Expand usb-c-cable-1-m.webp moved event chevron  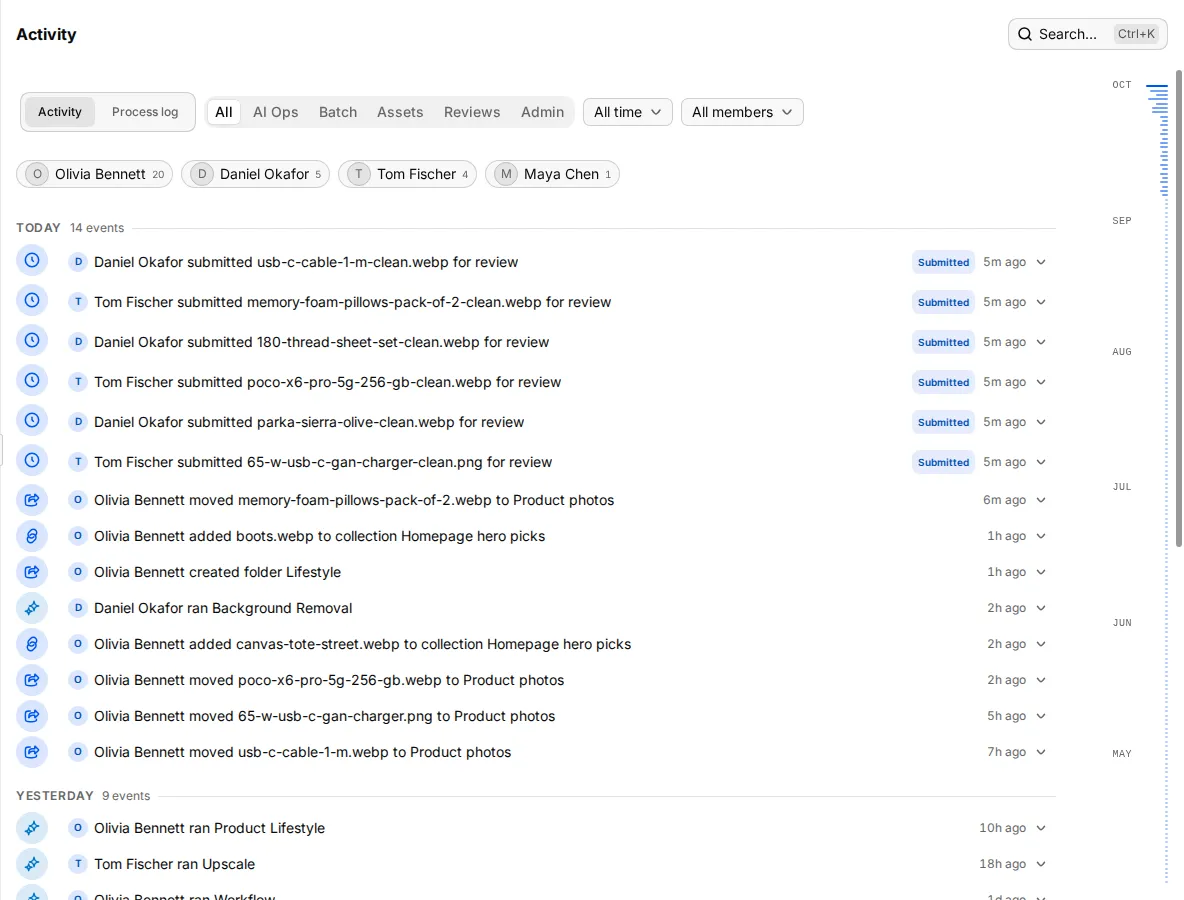pos(1041,752)
